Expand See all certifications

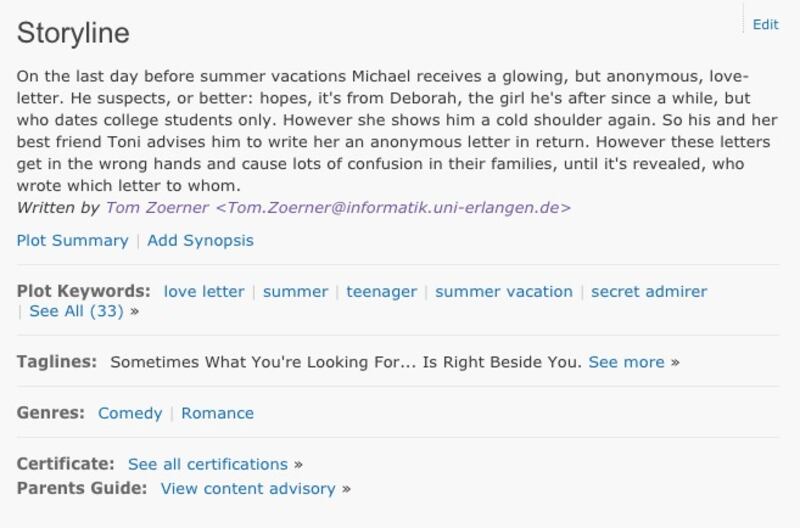[208, 464]
